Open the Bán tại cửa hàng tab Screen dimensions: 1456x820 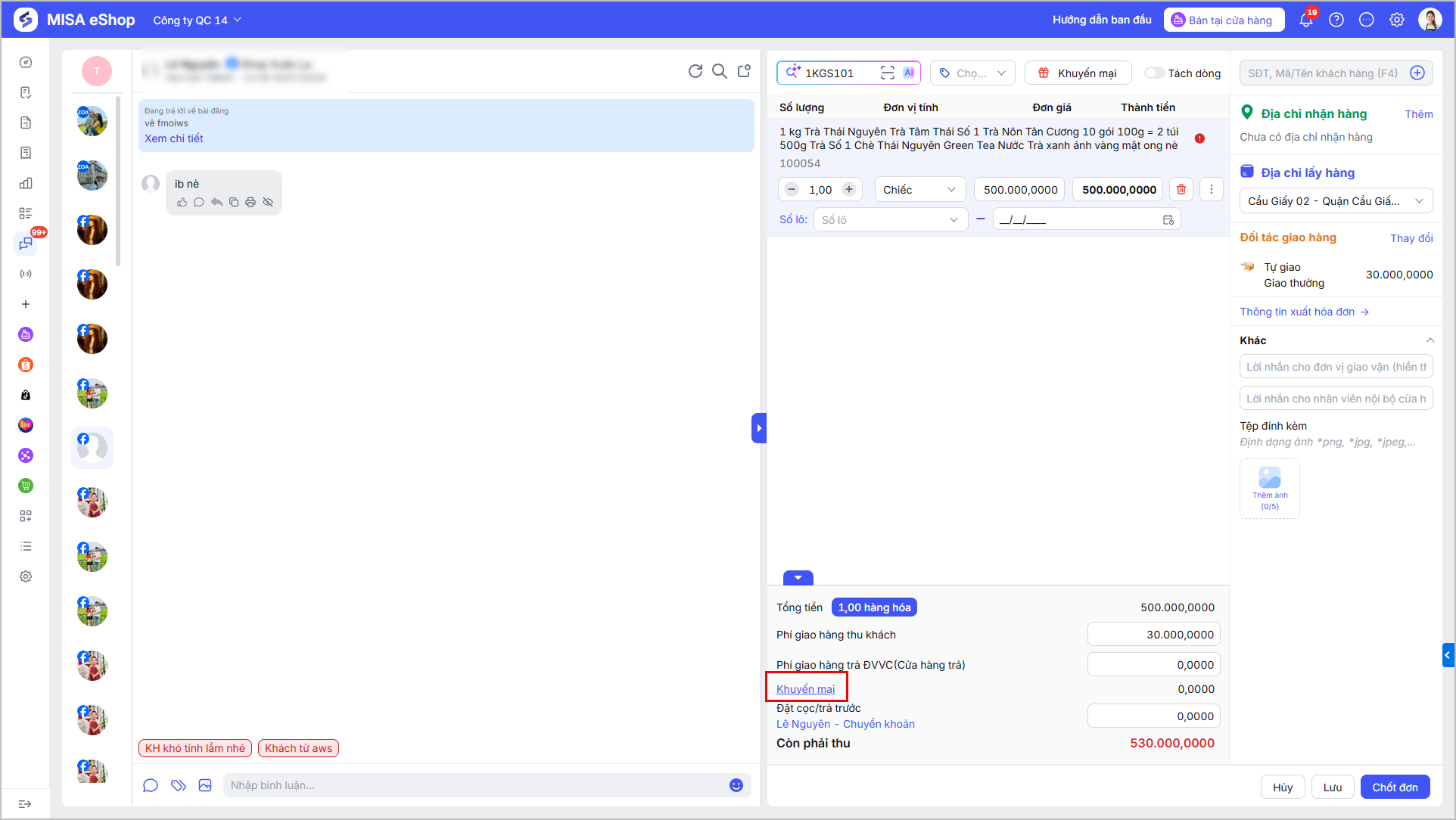(x=1224, y=20)
